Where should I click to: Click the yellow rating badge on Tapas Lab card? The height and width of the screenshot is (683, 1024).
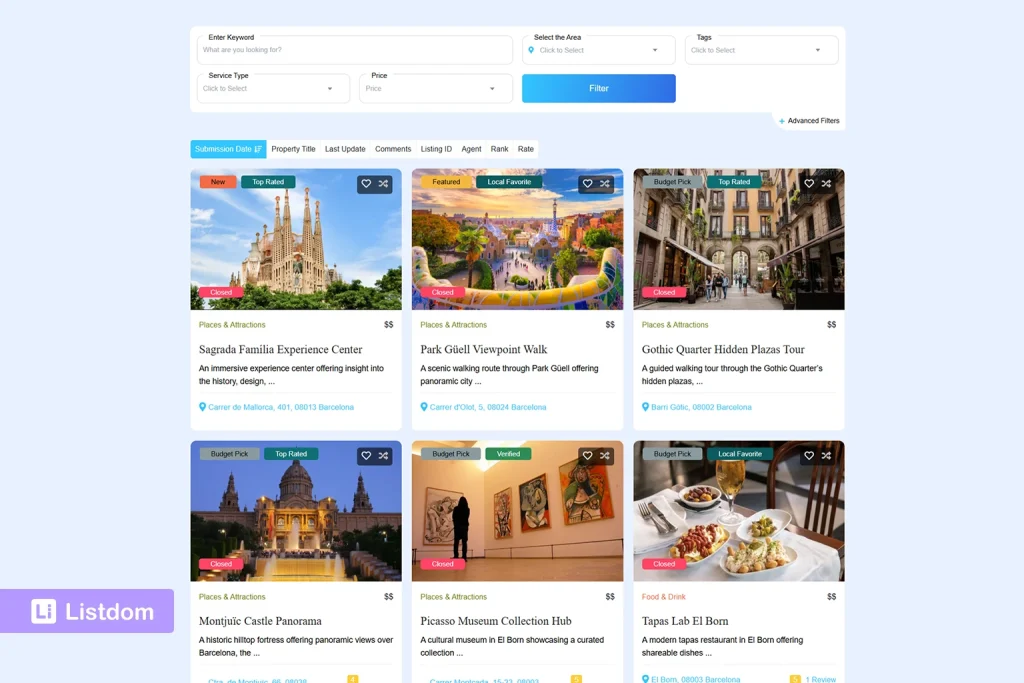tap(796, 679)
